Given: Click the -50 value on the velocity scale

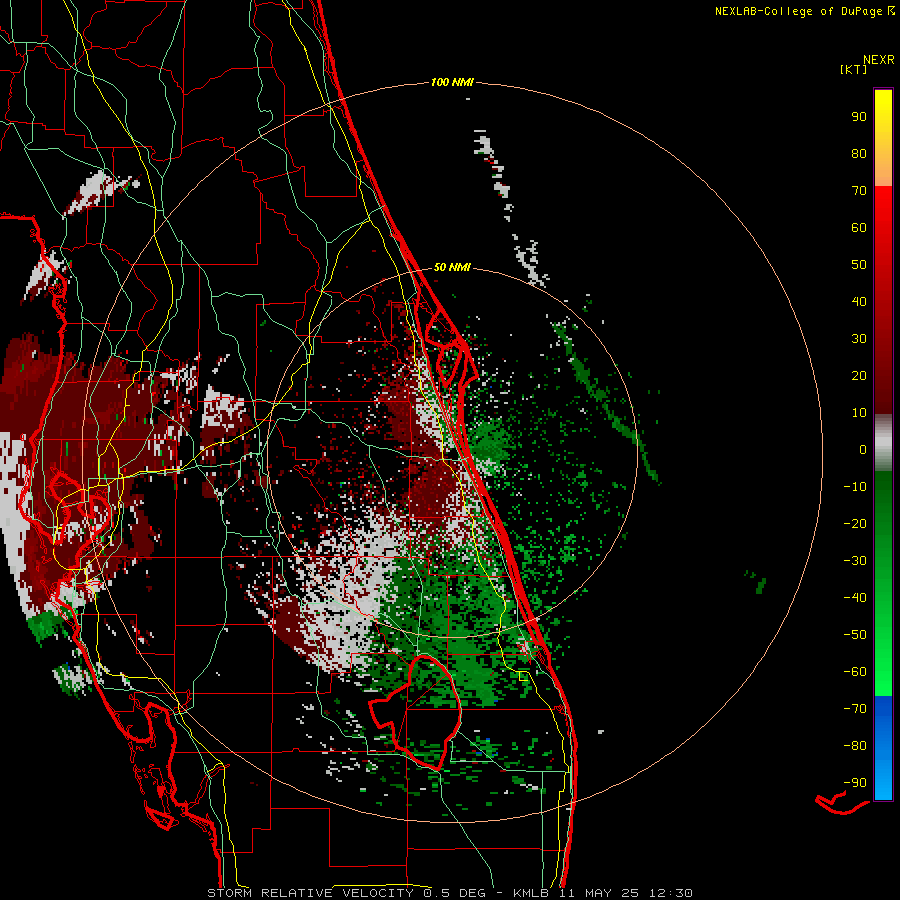Looking at the screenshot, I should tap(855, 635).
